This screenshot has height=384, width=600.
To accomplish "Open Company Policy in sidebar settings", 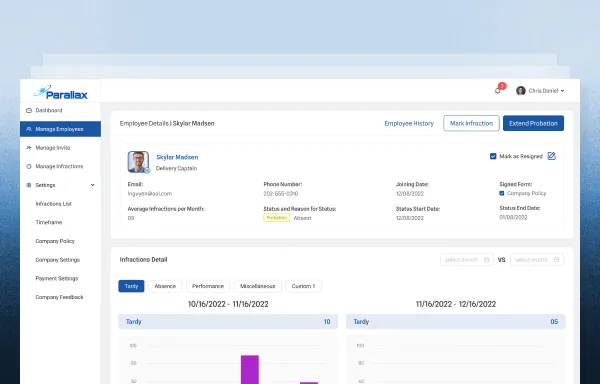I will [x=55, y=241].
